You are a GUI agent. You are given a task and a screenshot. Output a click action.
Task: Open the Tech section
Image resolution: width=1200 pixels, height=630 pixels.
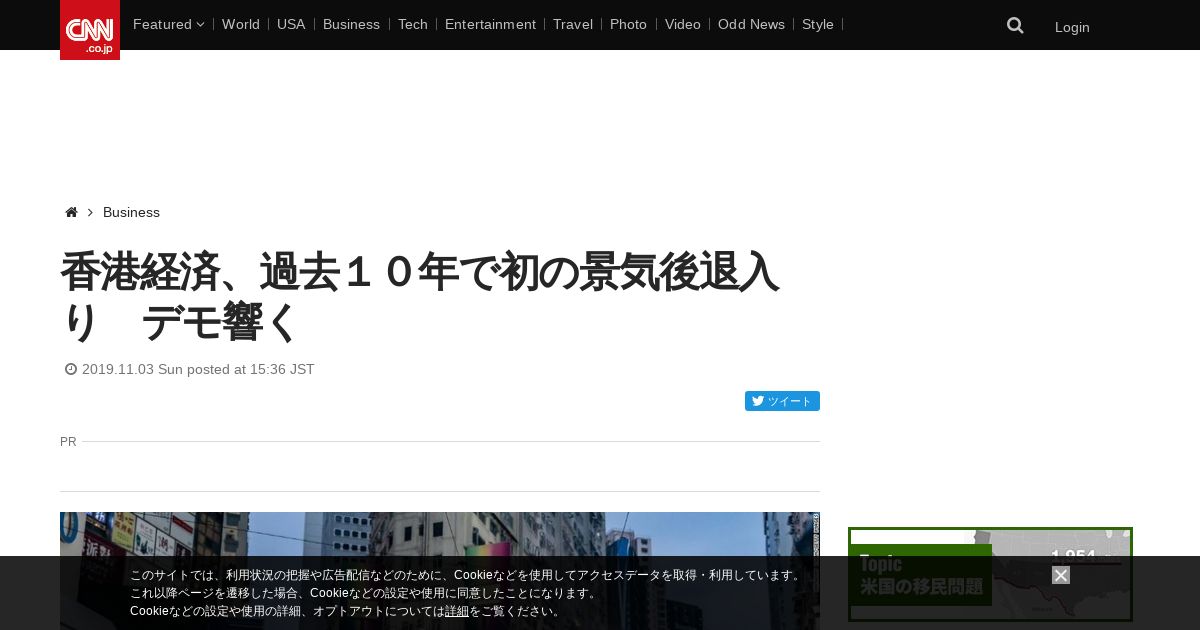click(x=413, y=24)
